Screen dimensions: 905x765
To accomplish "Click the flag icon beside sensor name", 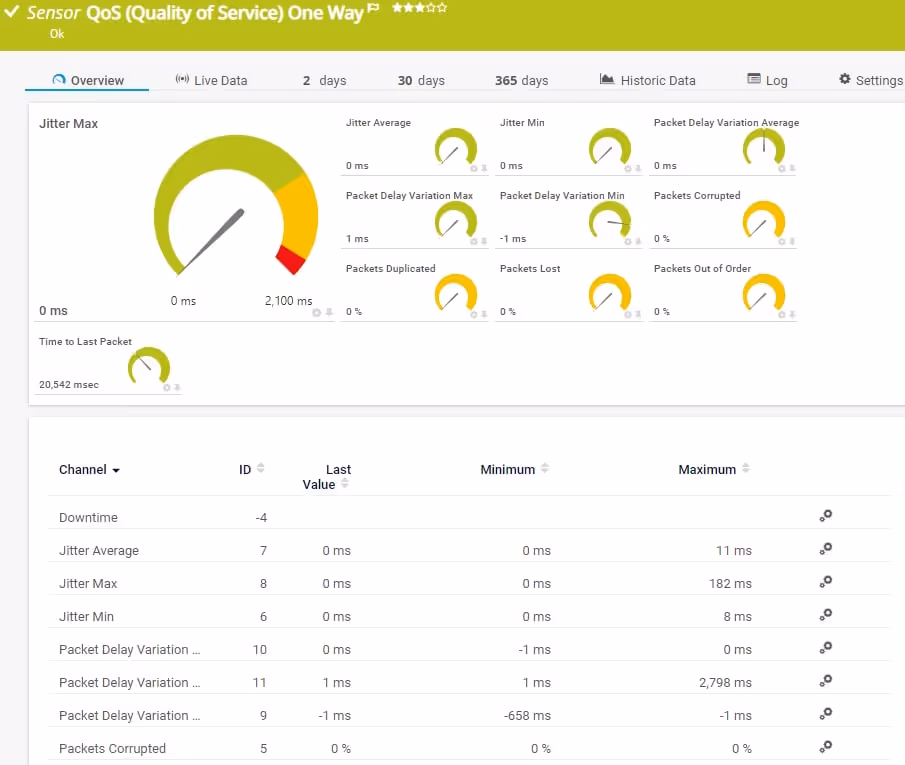I will click(373, 8).
